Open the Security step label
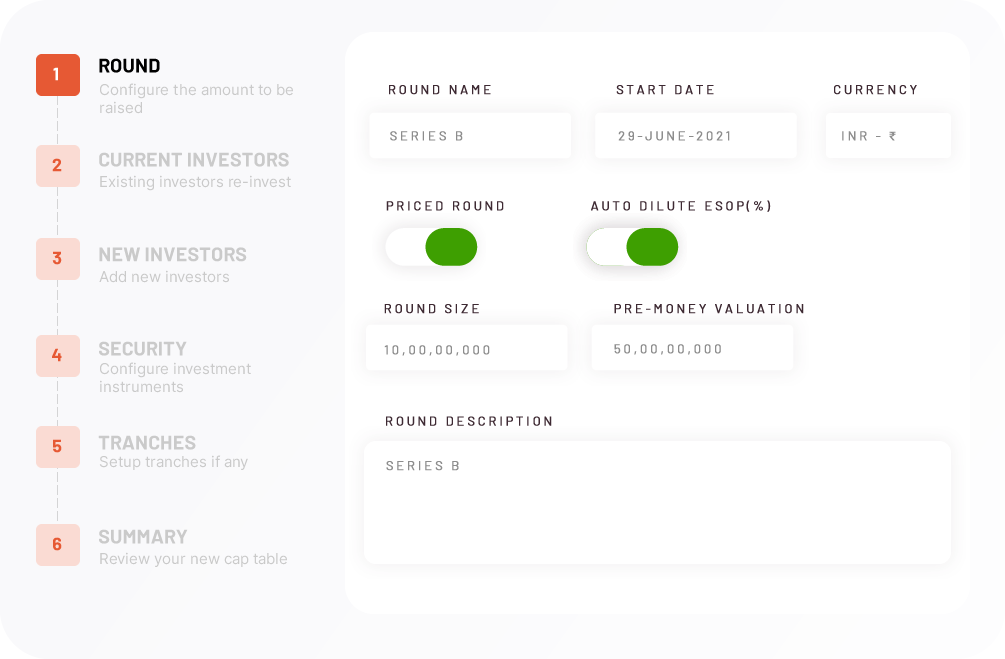The image size is (1005, 659). (x=142, y=349)
